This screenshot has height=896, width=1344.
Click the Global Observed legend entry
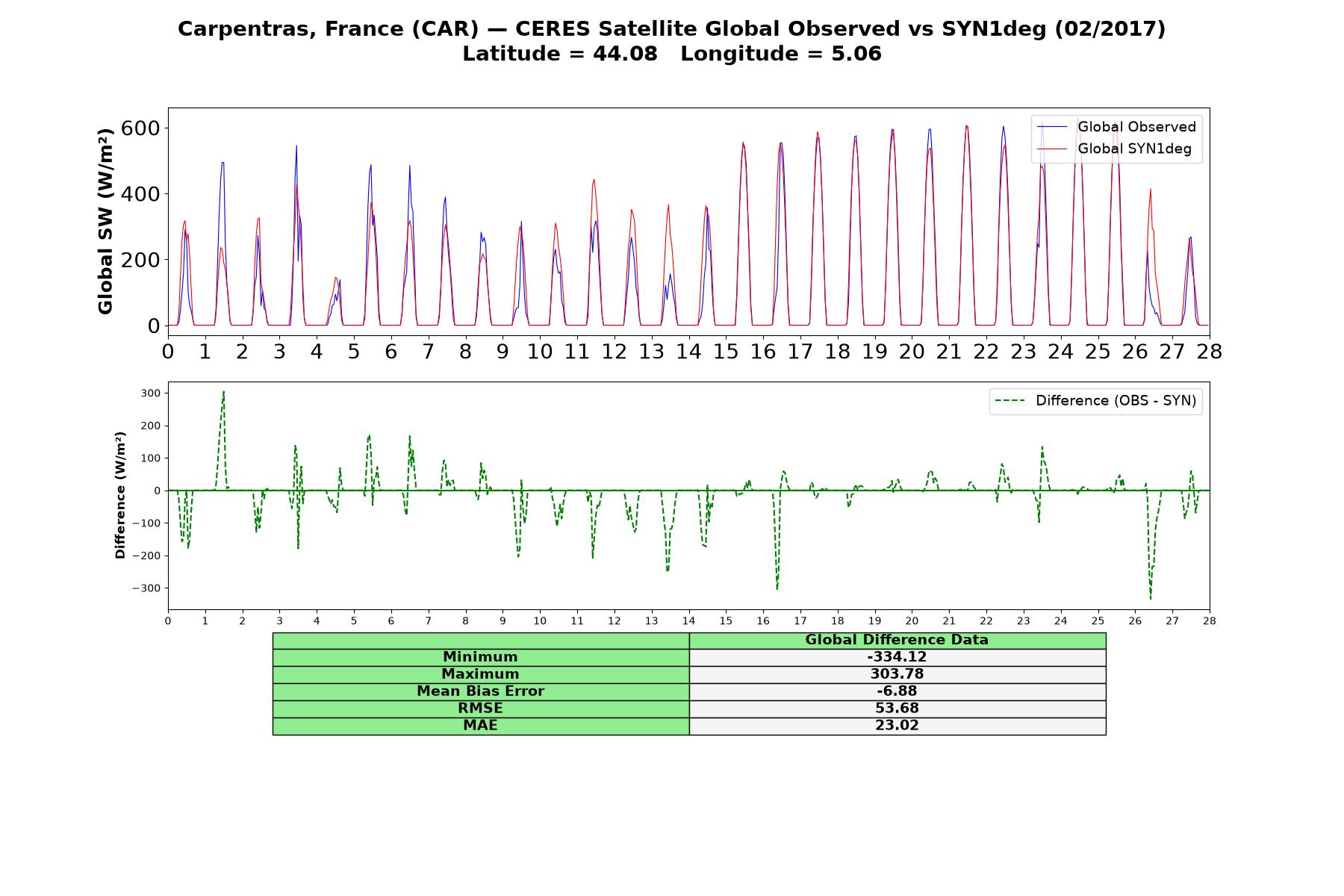[1117, 127]
